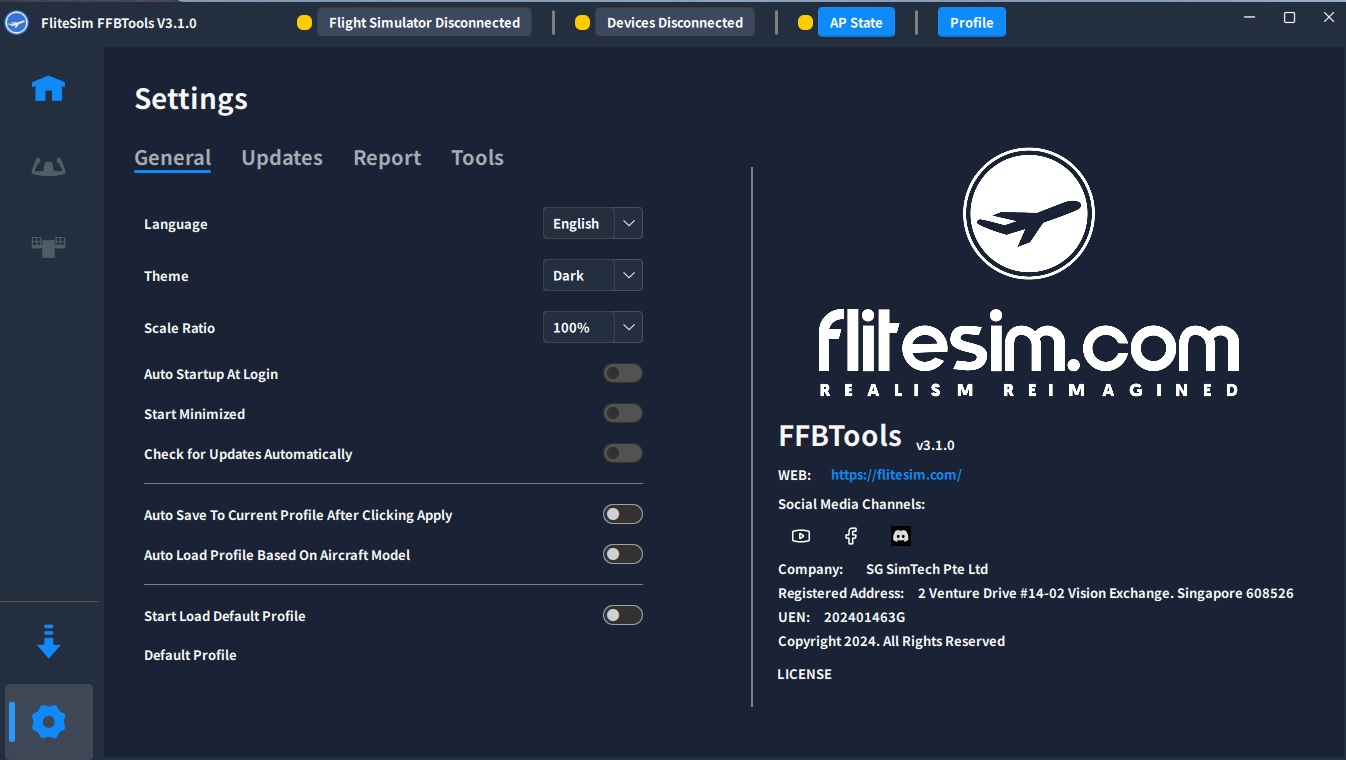
Task: Open the flitesim.com website link
Action: point(896,476)
